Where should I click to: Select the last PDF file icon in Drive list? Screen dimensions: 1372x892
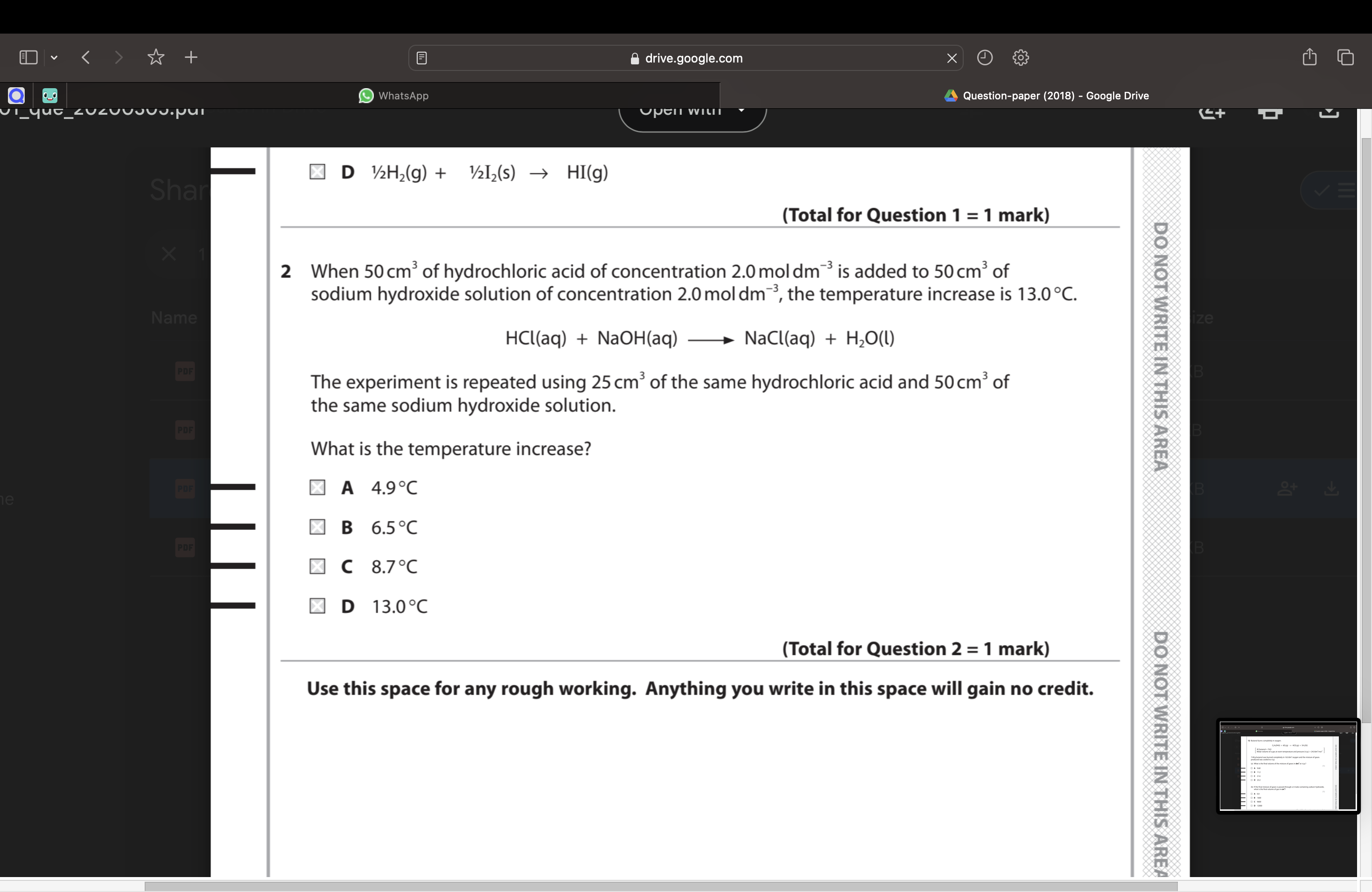[x=185, y=547]
